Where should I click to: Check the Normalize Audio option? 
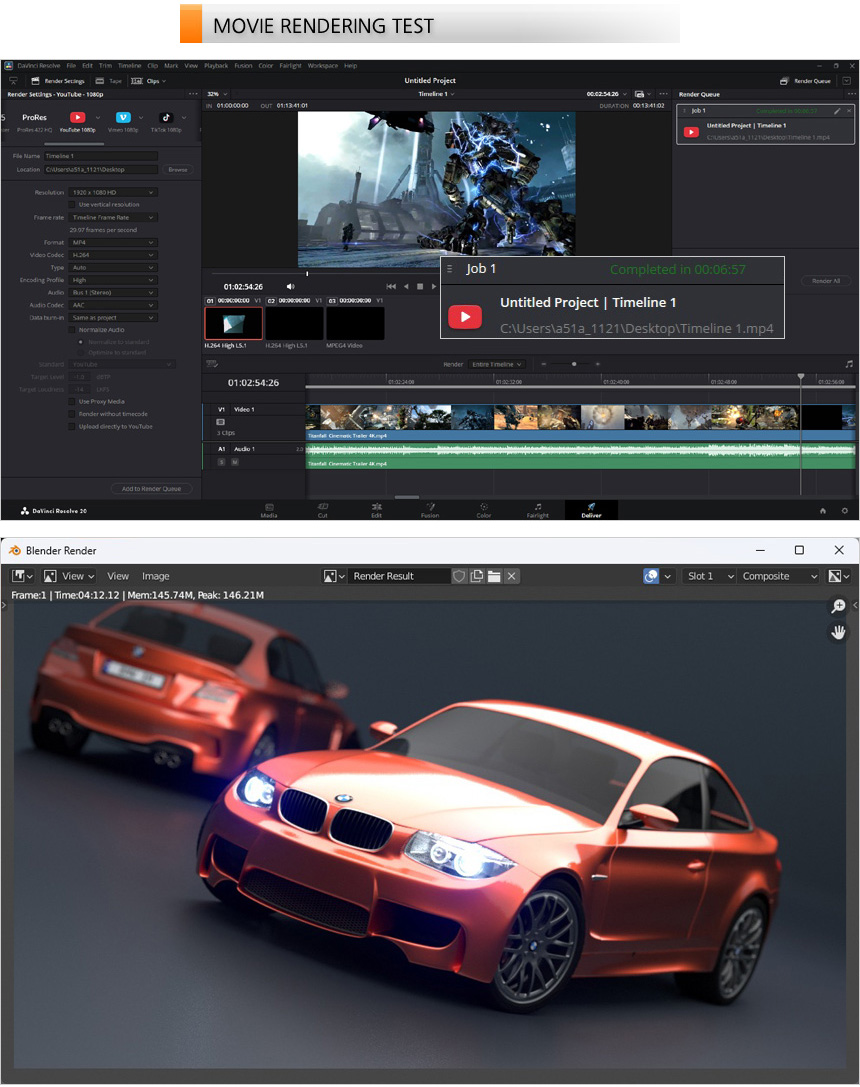point(72,329)
